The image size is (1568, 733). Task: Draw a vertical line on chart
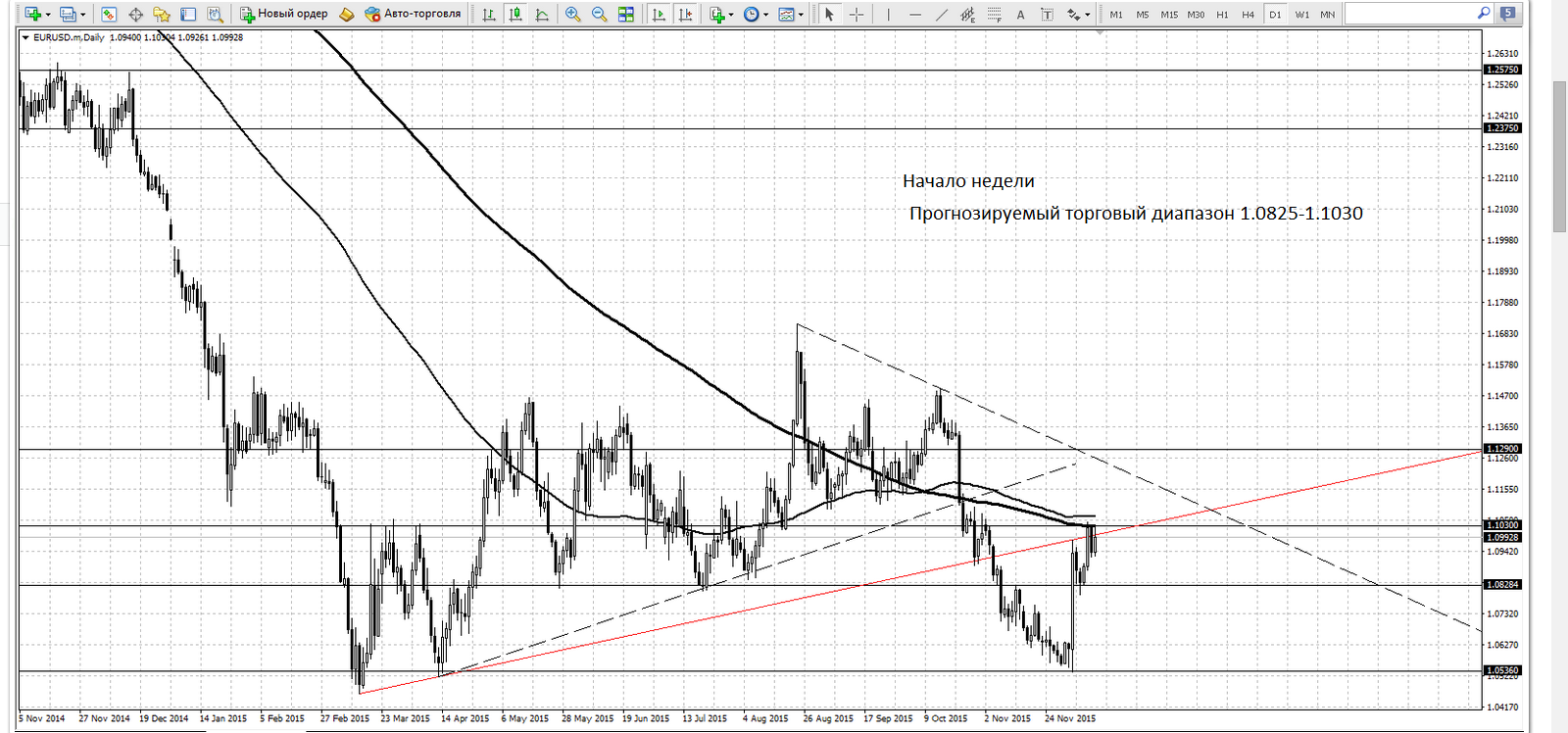tap(889, 15)
